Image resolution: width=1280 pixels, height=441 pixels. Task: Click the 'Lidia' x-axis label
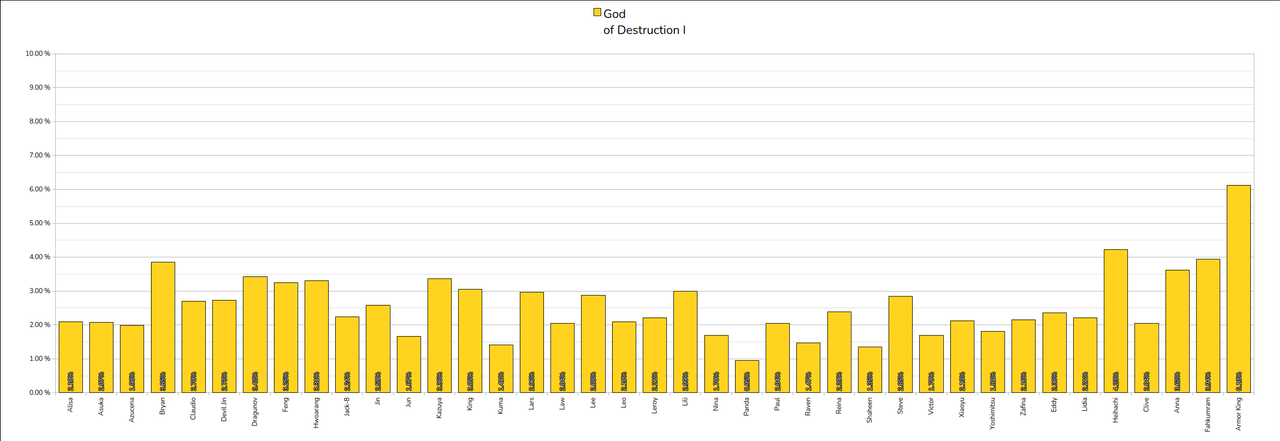click(1085, 404)
